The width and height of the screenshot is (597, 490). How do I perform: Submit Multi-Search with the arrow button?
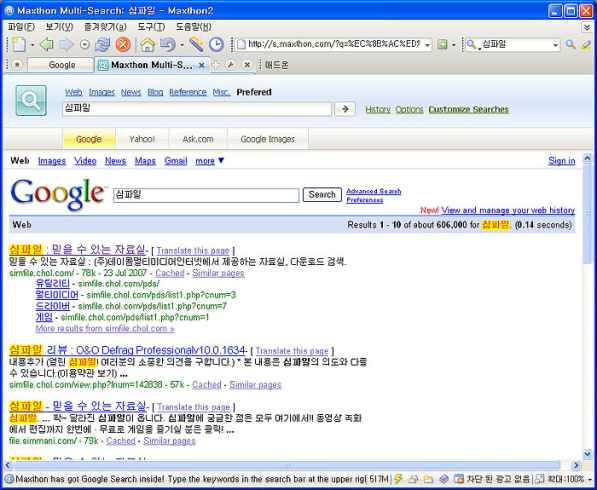click(345, 109)
